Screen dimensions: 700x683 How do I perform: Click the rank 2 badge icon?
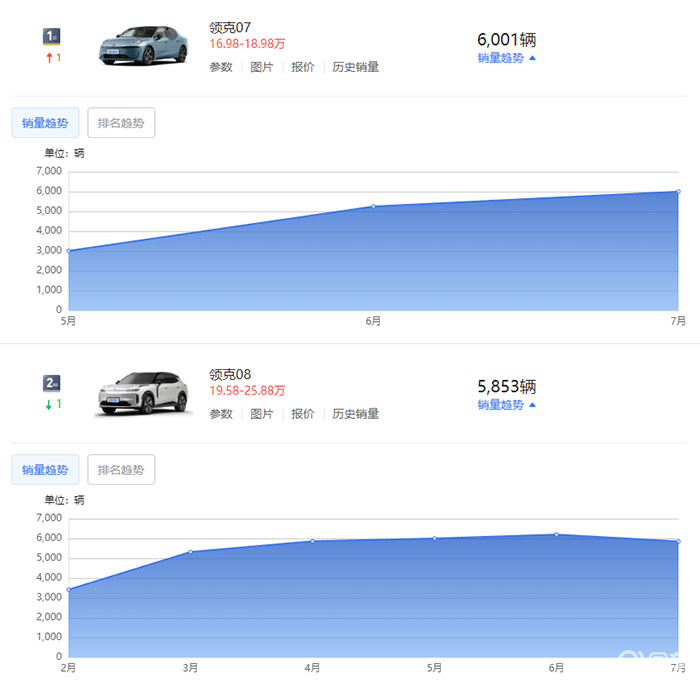point(51,383)
